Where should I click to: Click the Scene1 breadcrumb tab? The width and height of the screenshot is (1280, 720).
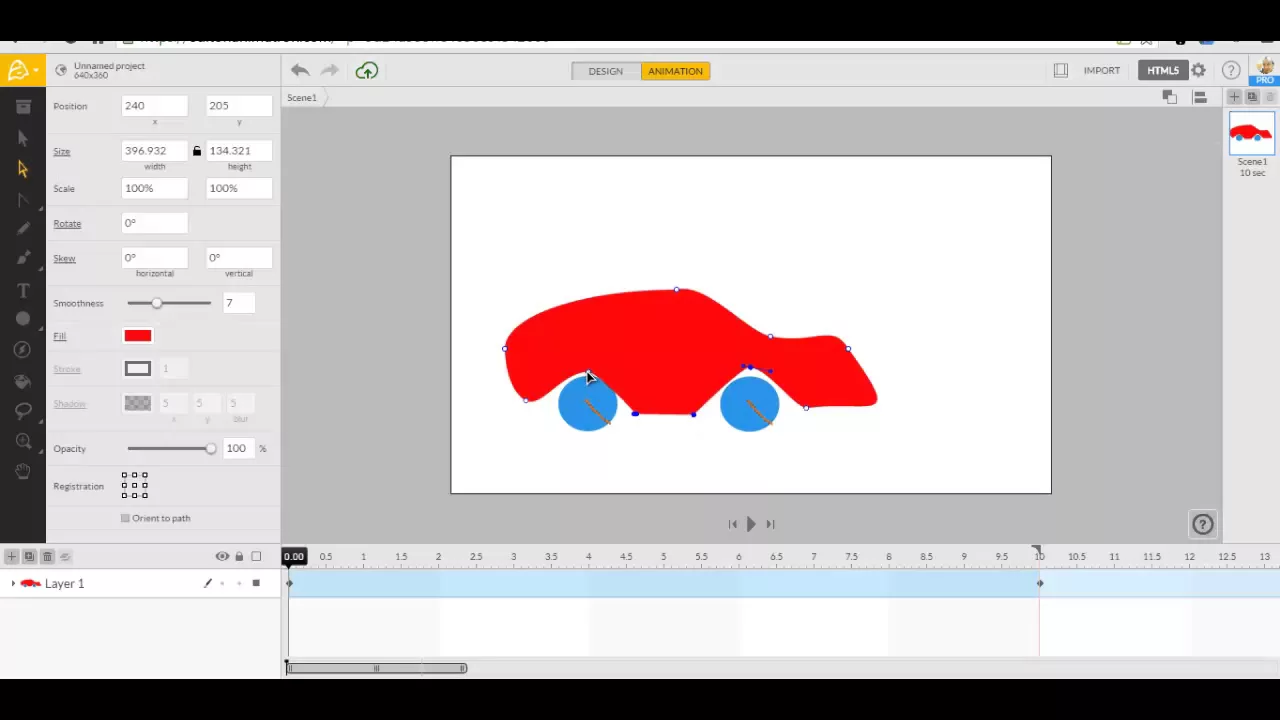[302, 97]
